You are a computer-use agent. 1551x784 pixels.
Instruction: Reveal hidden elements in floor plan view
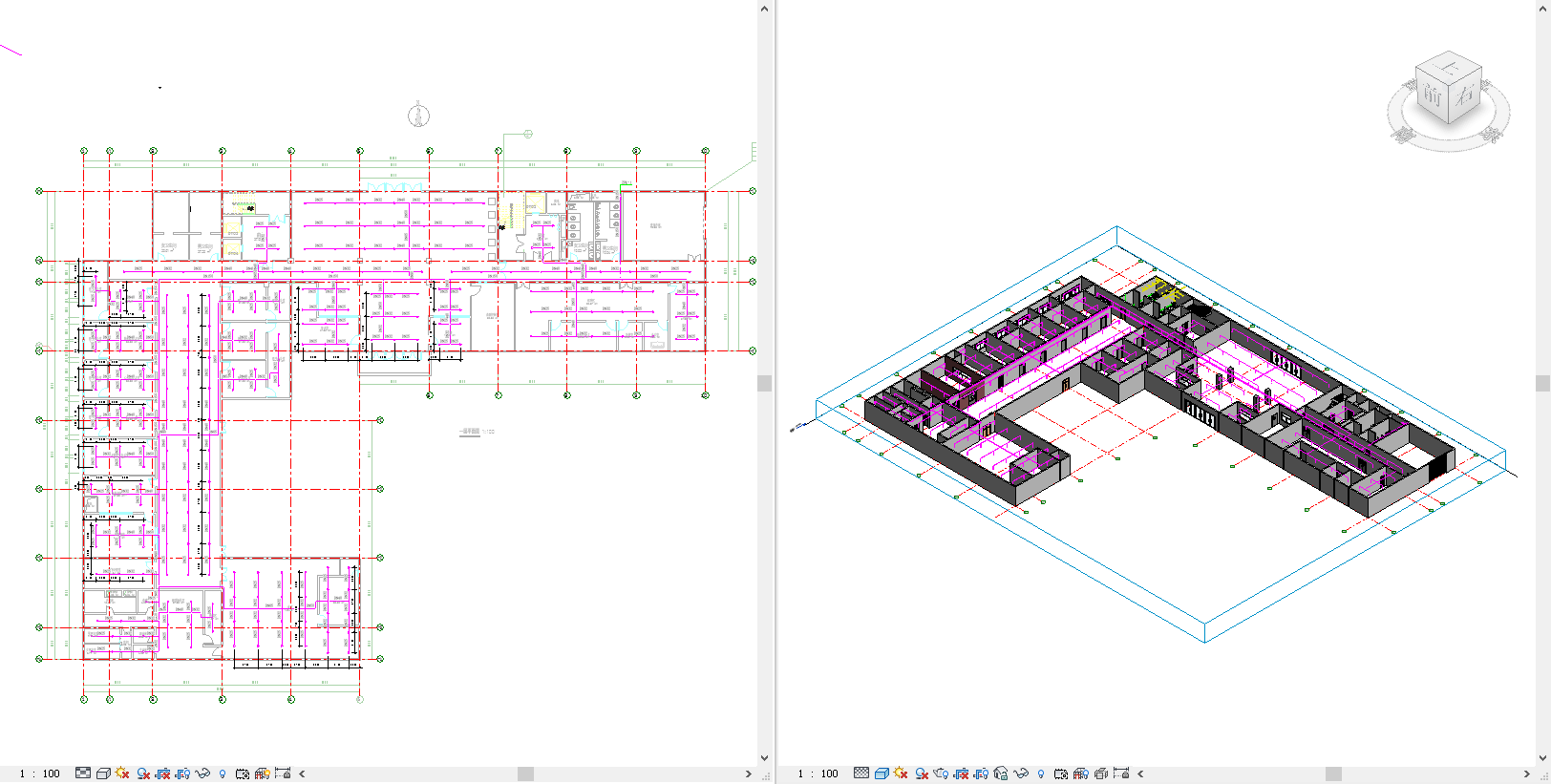(223, 774)
